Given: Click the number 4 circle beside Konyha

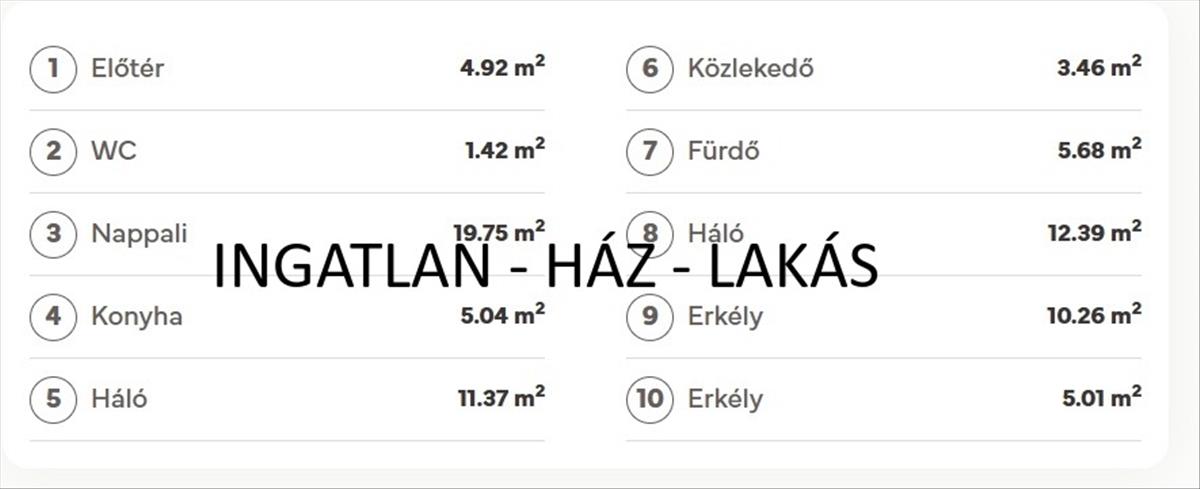Looking at the screenshot, I should tap(53, 317).
